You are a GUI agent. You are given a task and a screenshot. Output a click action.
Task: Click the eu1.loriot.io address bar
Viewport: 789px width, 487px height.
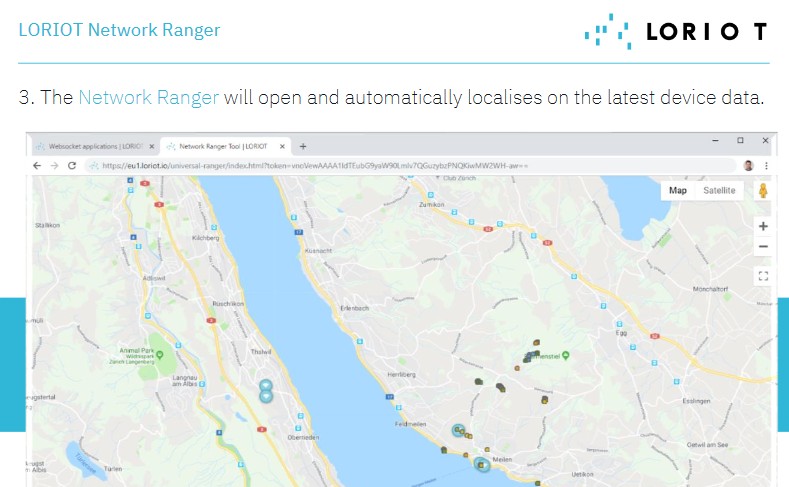pos(410,166)
